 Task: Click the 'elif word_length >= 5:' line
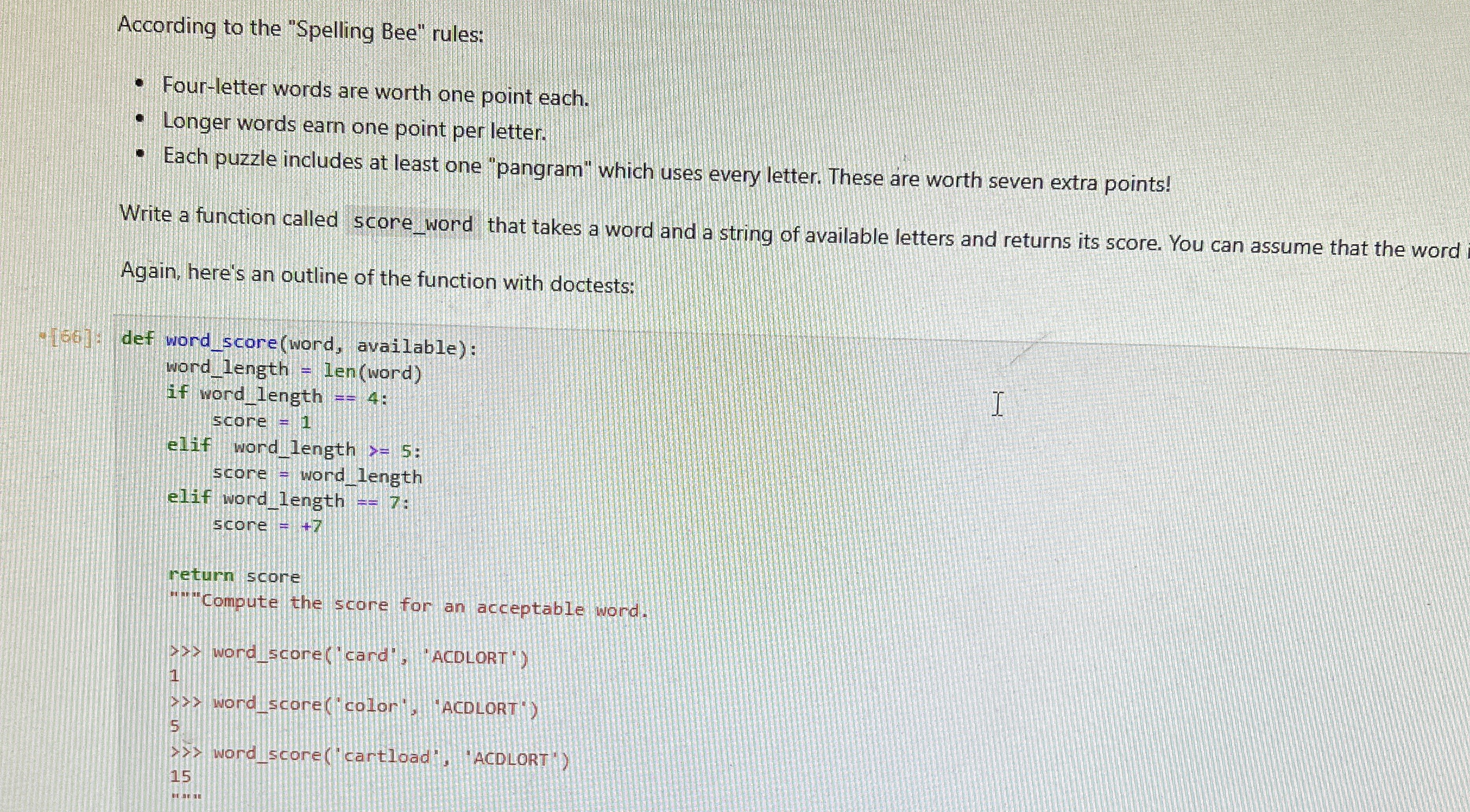click(294, 448)
